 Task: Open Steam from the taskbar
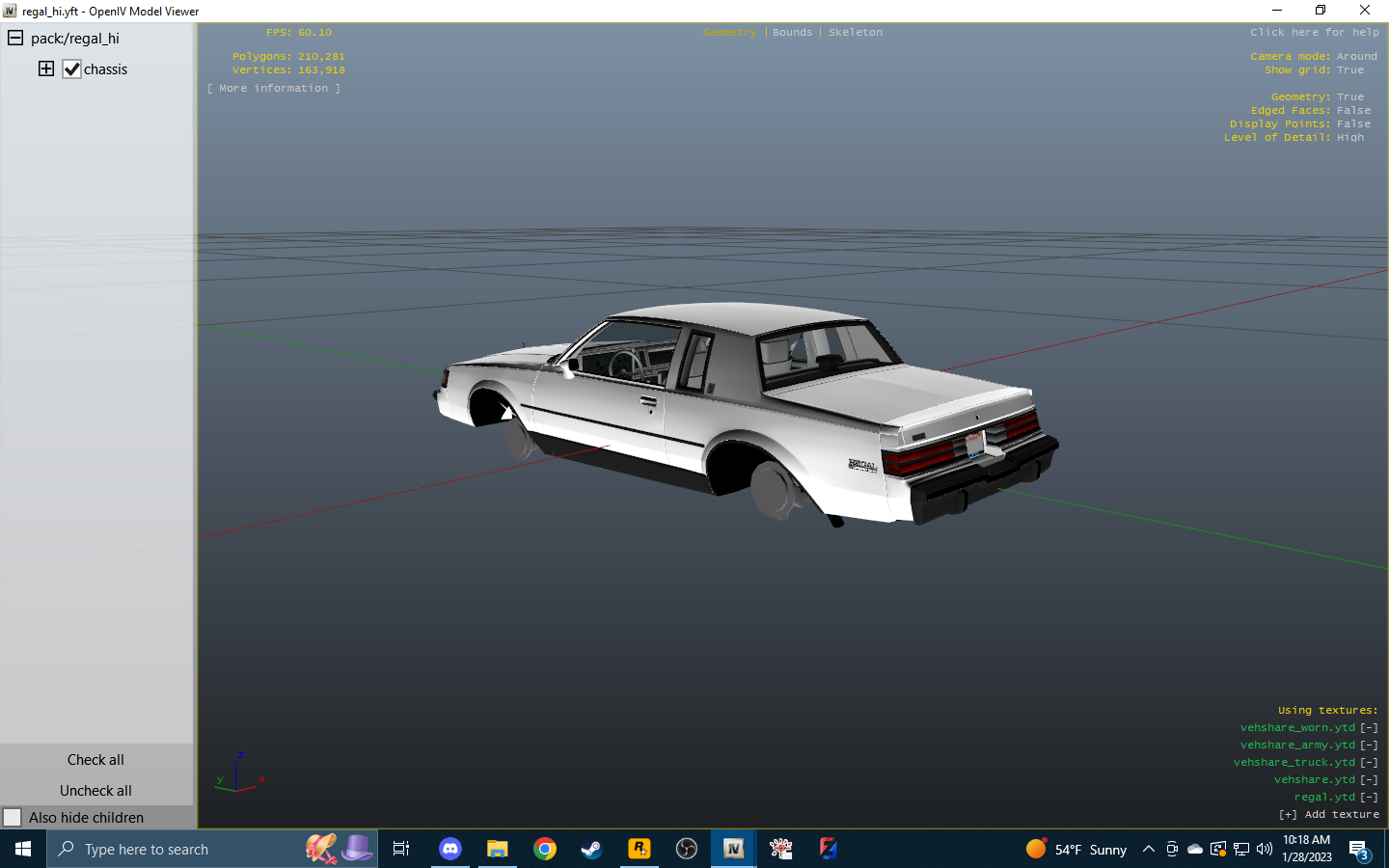591,849
